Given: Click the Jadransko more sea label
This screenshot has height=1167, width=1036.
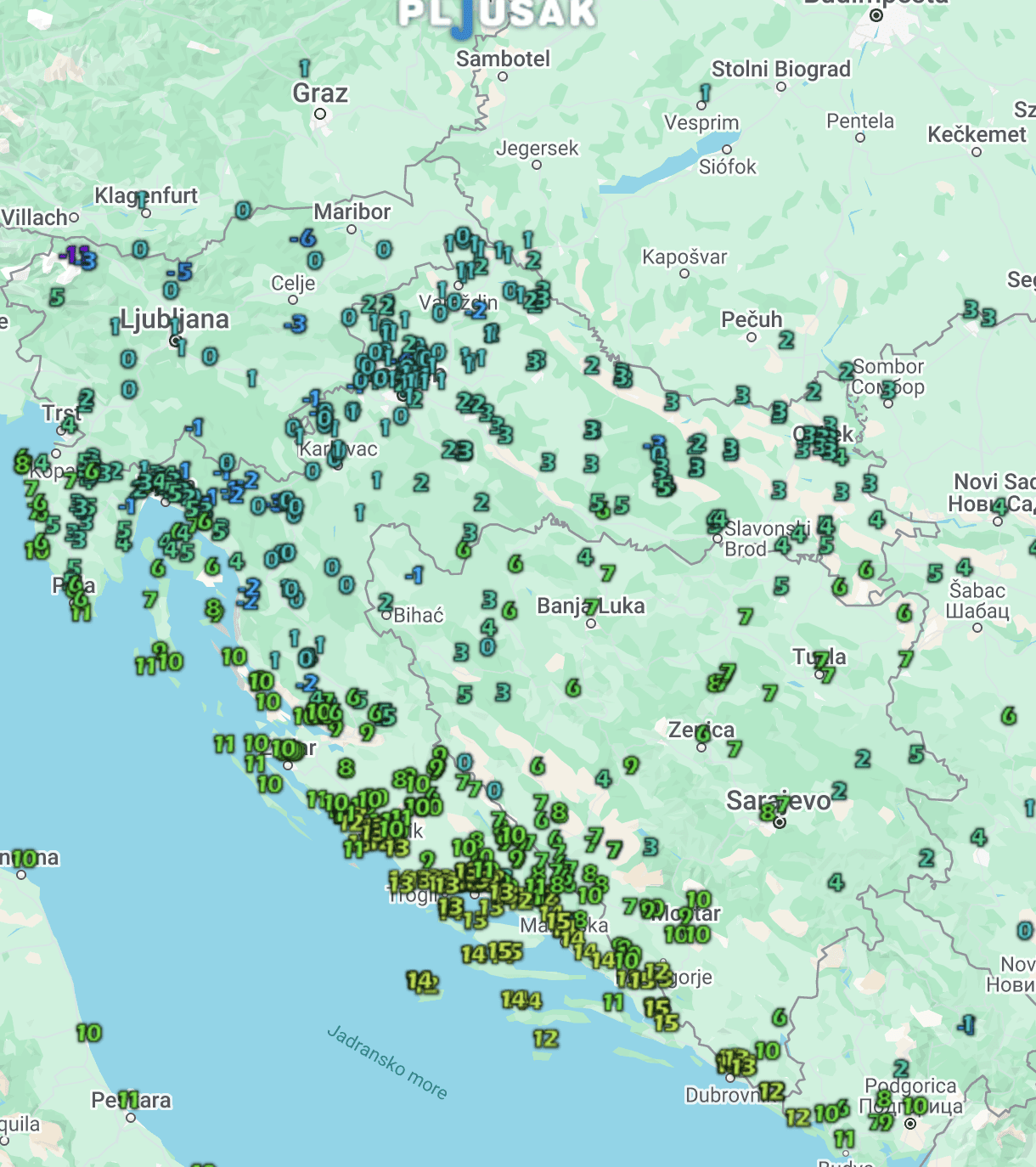Looking at the screenshot, I should coord(387,1062).
